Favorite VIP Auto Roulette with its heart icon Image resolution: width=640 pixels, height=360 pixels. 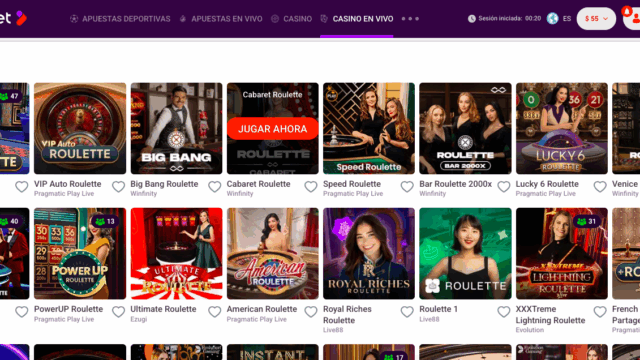pos(118,187)
